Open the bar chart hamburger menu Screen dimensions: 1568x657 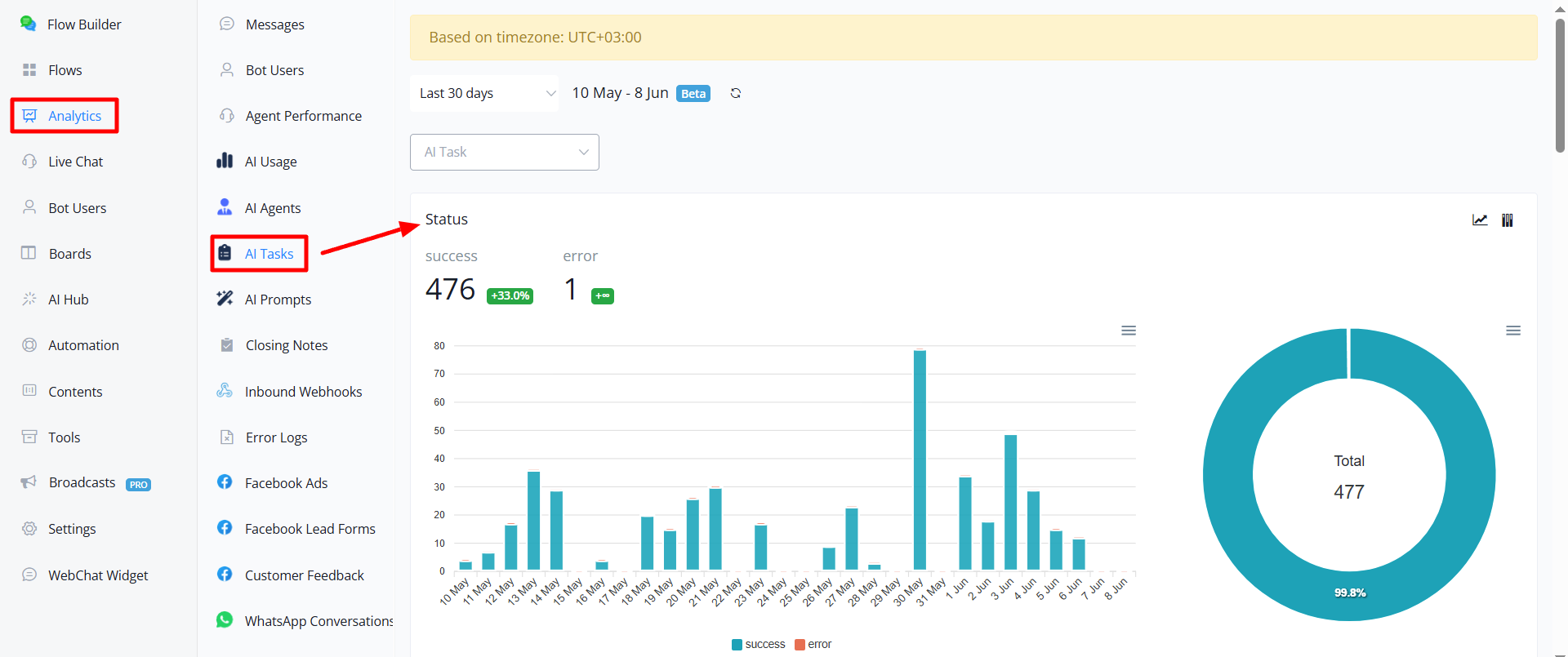coord(1129,331)
